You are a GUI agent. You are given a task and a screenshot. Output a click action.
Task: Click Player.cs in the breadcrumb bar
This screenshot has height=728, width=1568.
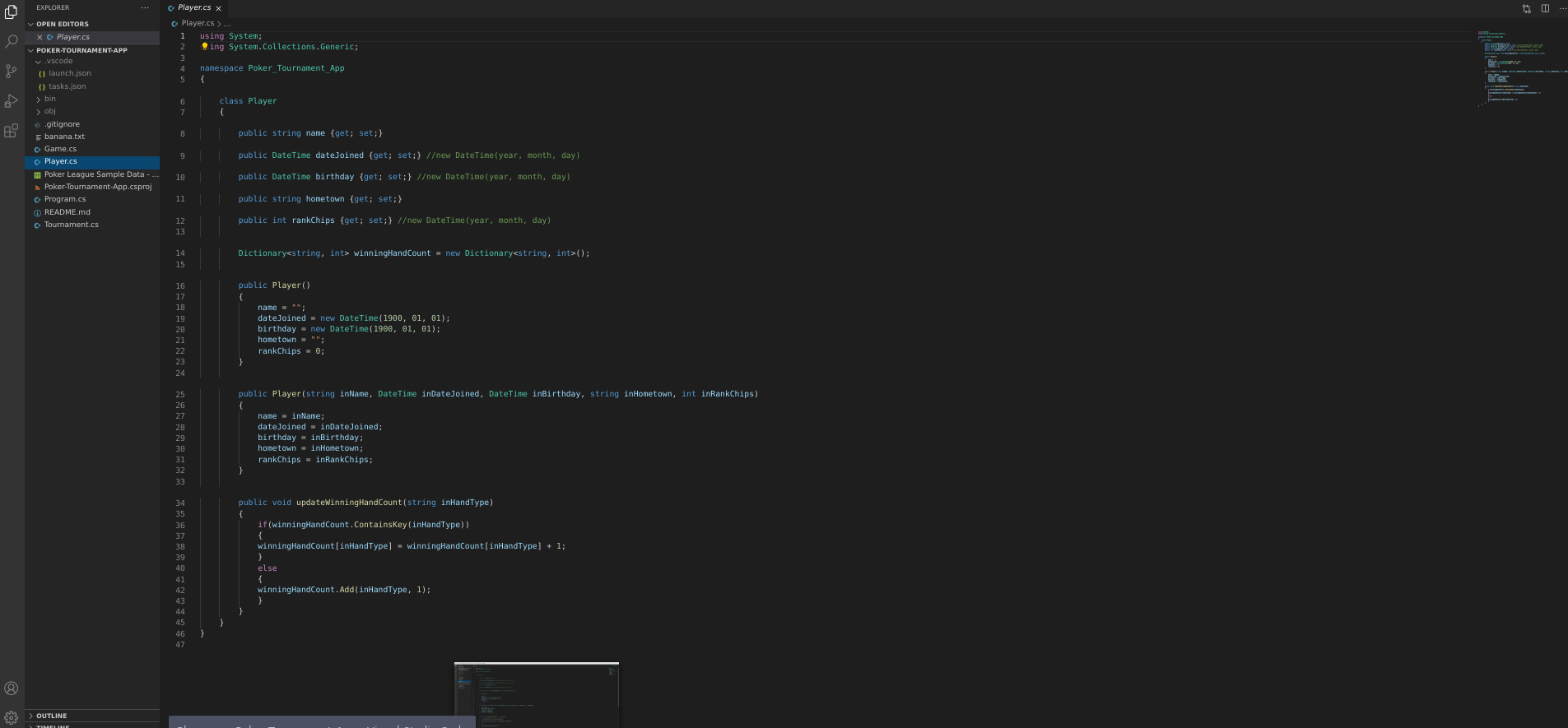pyautogui.click(x=198, y=23)
